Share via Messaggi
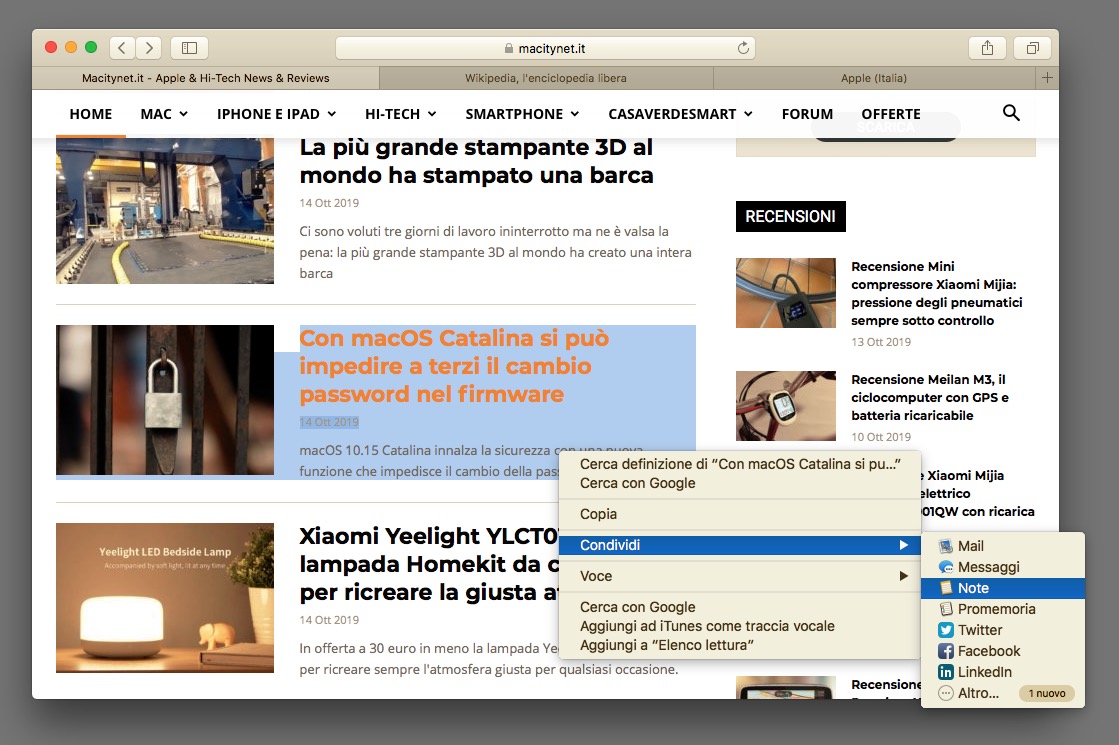Viewport: 1119px width, 745px height. 1003,567
